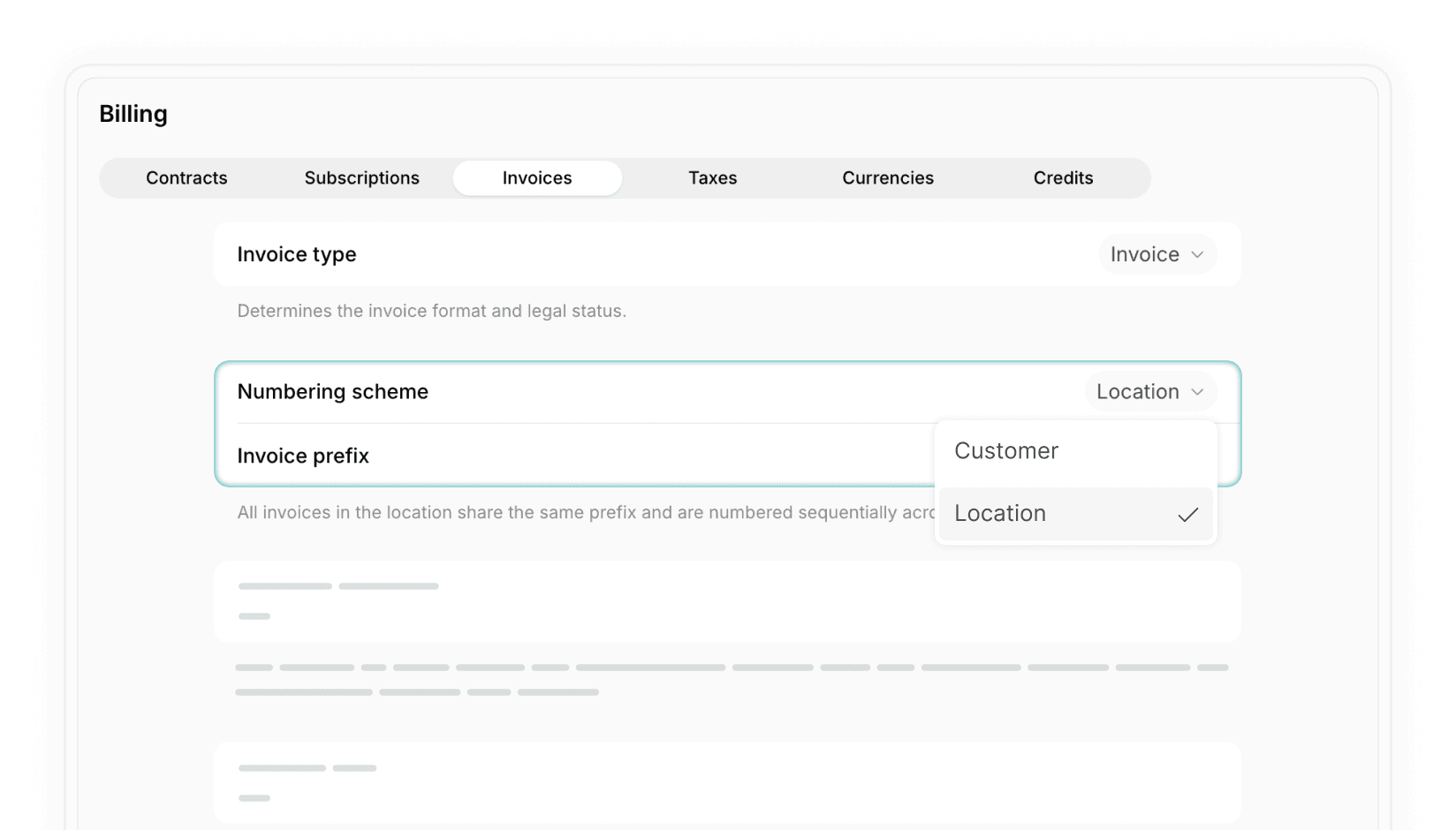Click the bottom placeholder settings card
The height and width of the screenshot is (830, 1456).
click(726, 782)
